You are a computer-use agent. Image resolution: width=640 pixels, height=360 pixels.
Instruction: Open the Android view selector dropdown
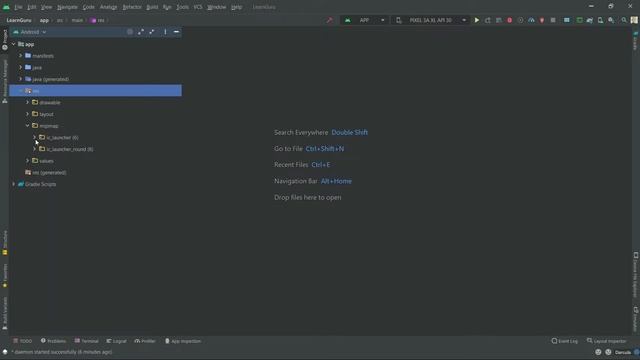coord(30,32)
